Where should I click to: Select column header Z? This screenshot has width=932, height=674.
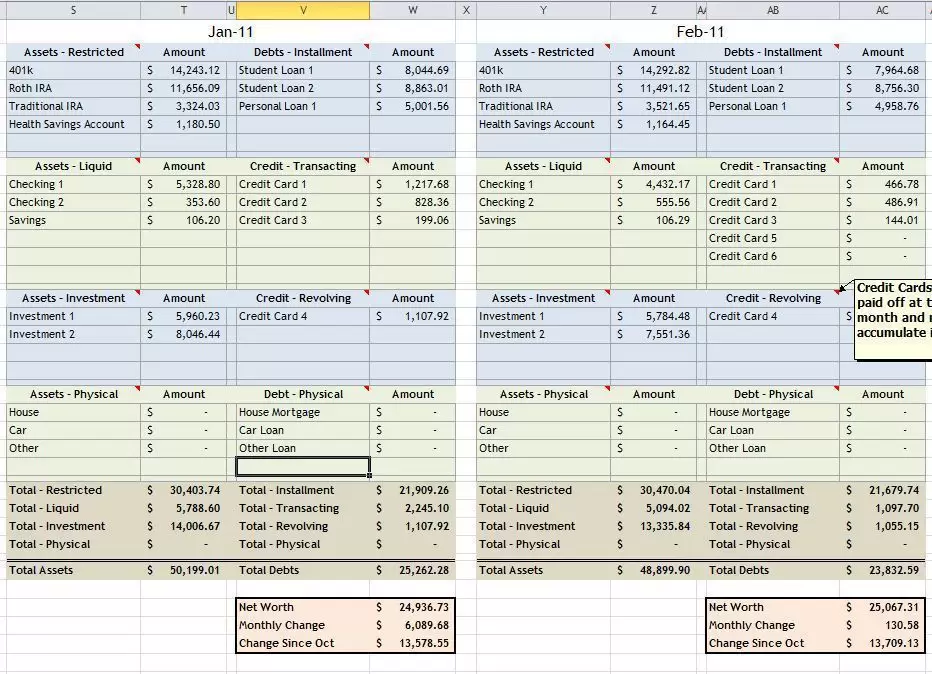(x=653, y=10)
